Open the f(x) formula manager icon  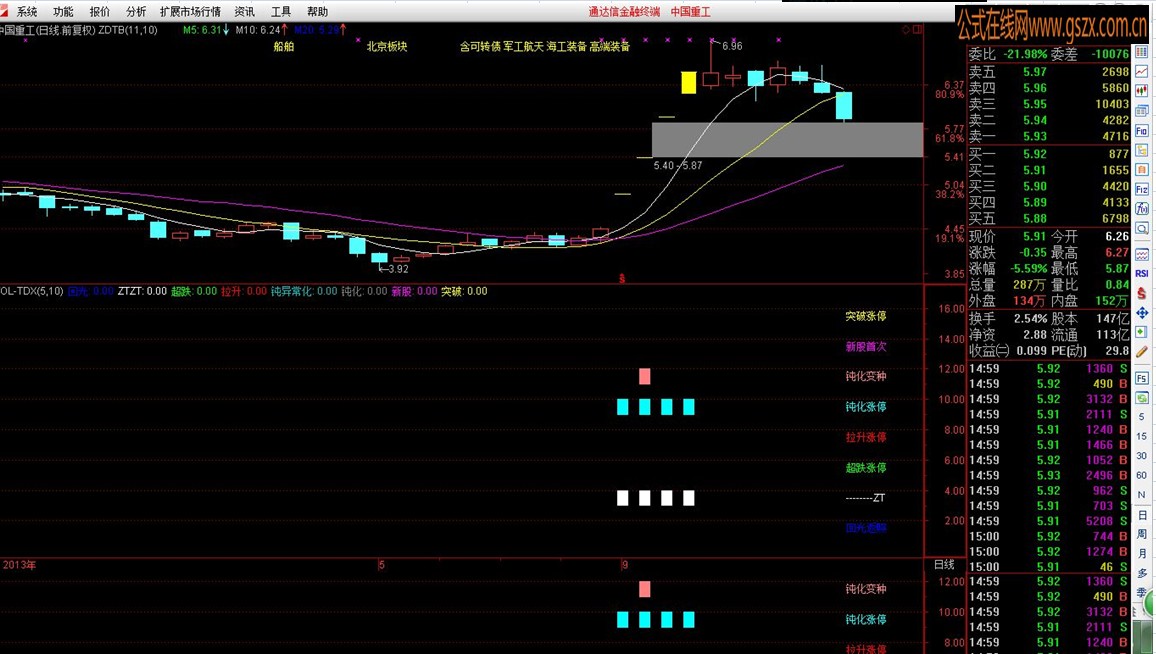click(x=1141, y=209)
